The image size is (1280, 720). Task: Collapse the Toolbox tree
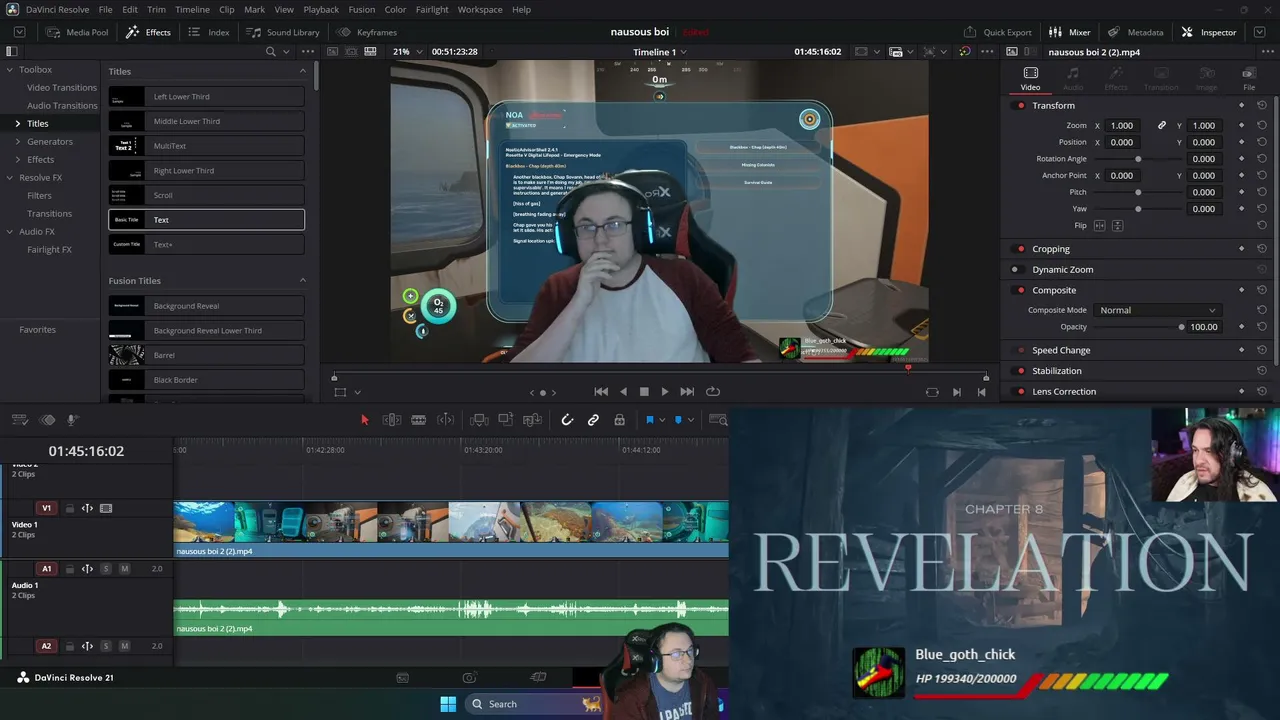[x=9, y=70]
